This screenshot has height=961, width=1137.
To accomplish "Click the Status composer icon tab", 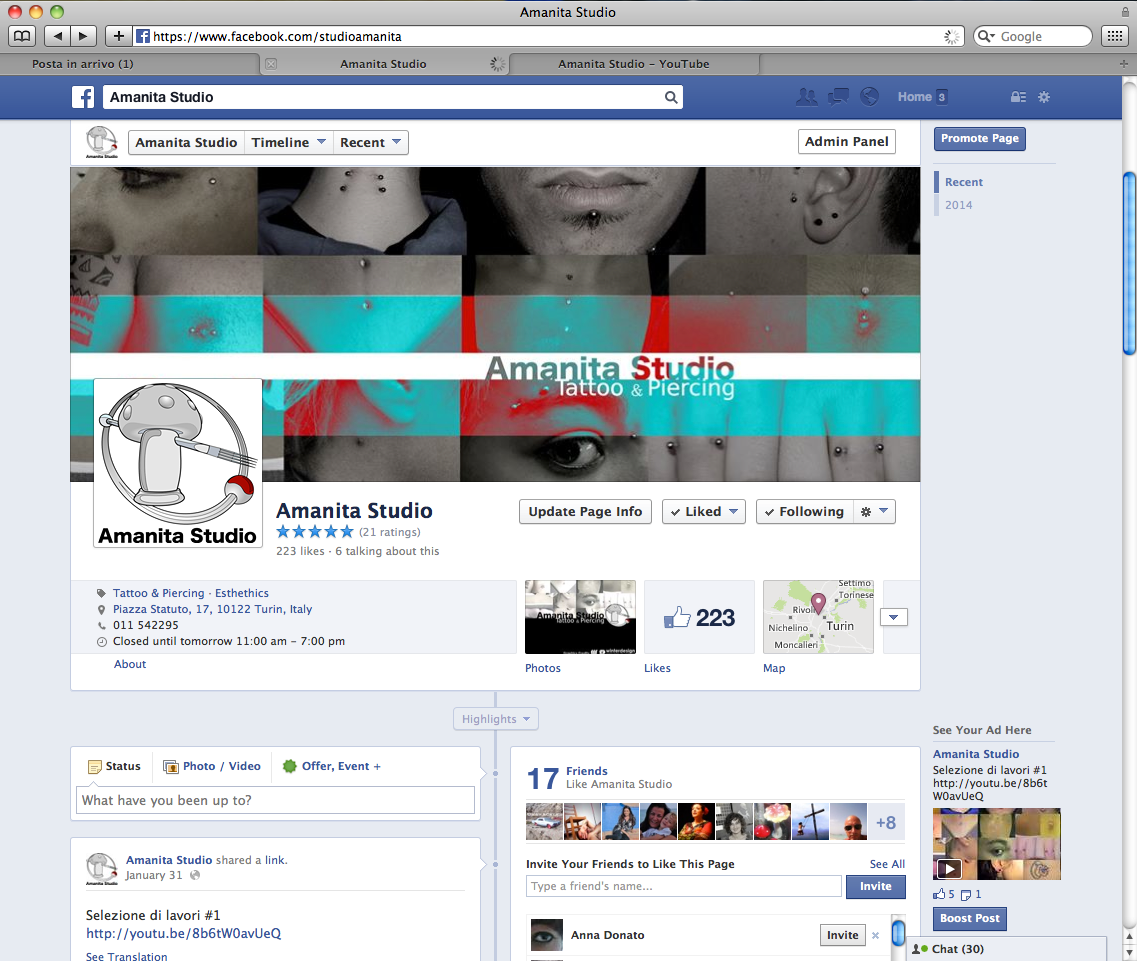I will (114, 766).
